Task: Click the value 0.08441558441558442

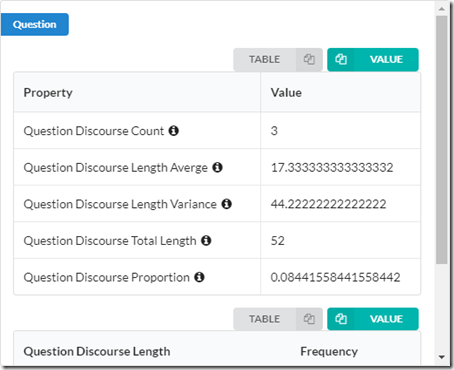Action: (335, 277)
